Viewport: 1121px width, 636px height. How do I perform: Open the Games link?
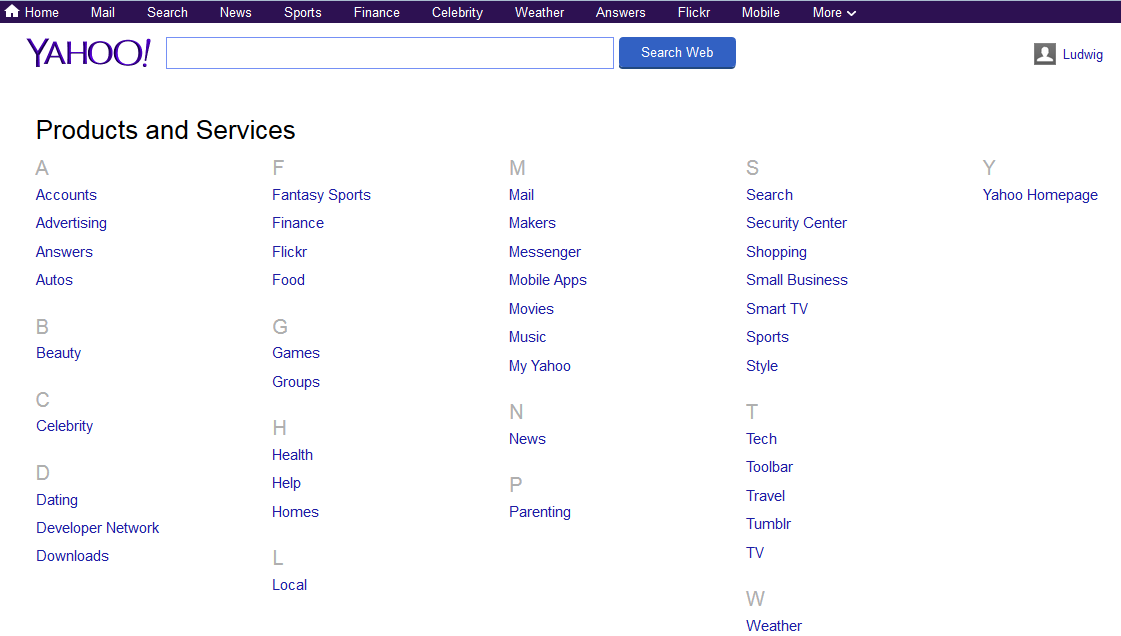296,353
